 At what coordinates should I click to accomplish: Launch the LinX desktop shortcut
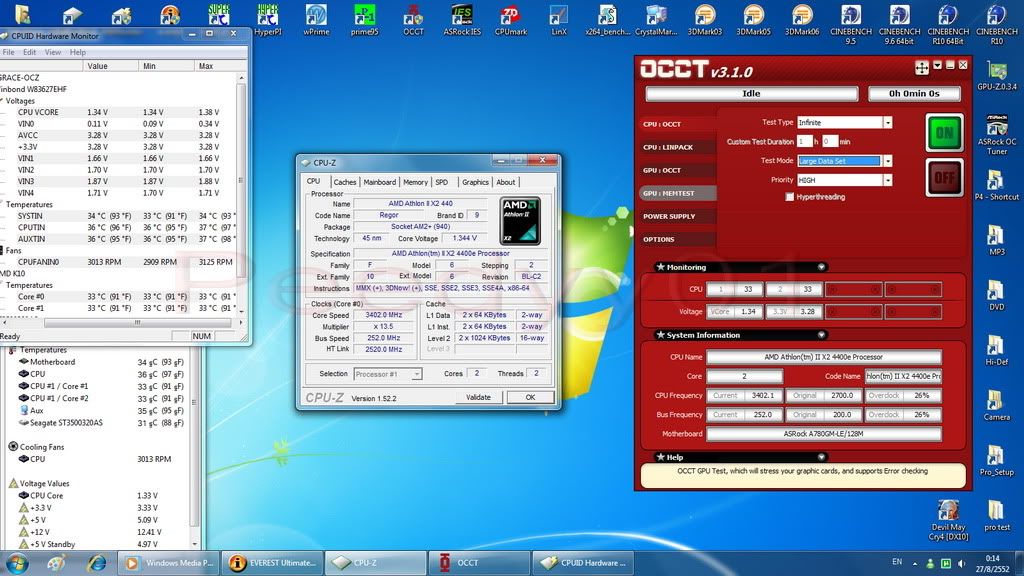click(559, 20)
